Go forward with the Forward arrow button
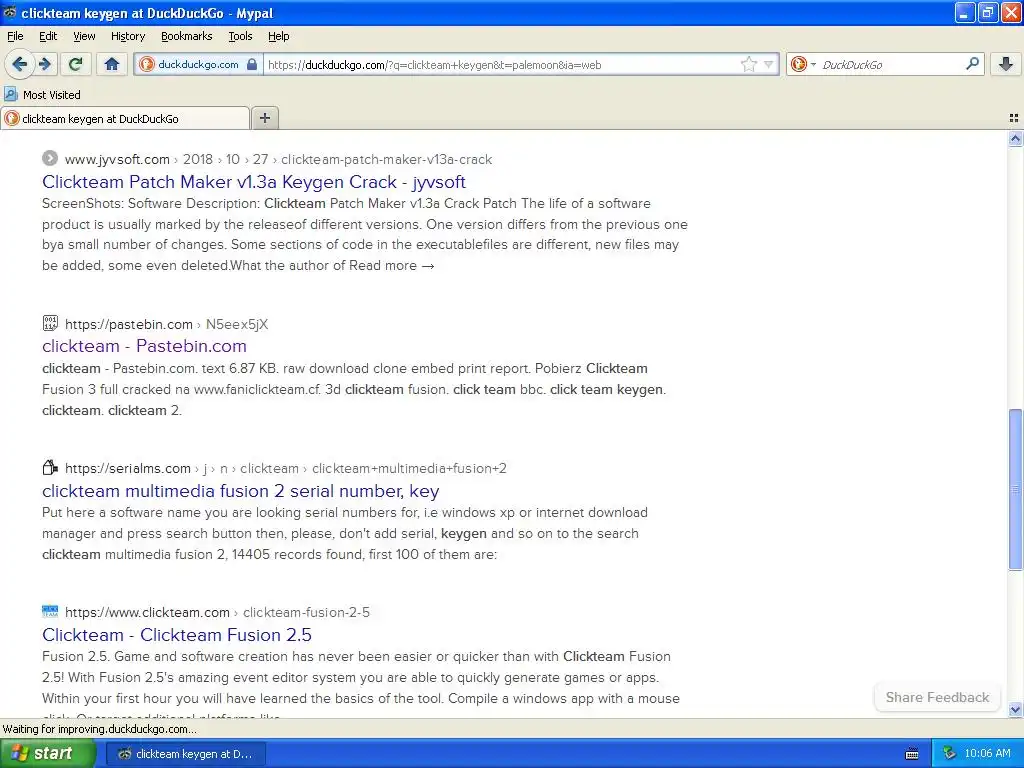 pos(45,64)
